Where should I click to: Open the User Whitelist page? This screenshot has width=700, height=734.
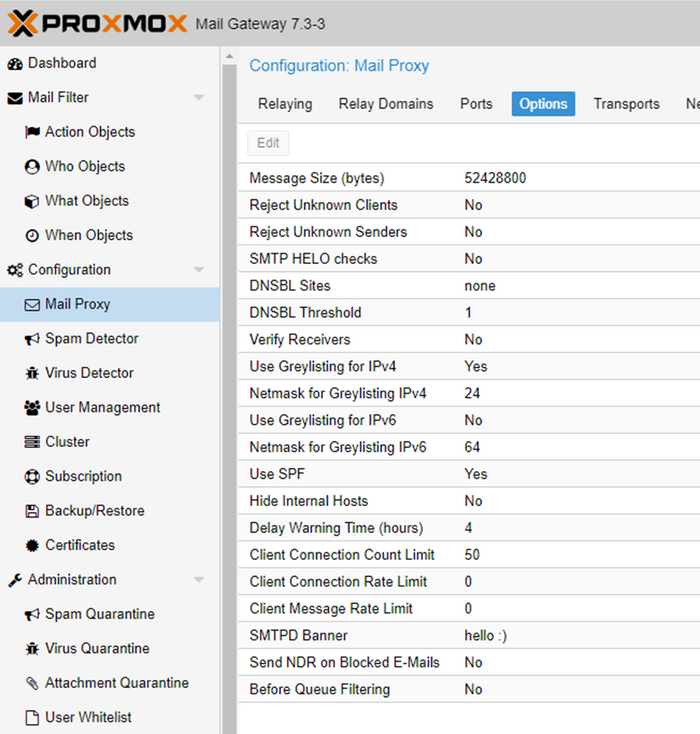88,717
